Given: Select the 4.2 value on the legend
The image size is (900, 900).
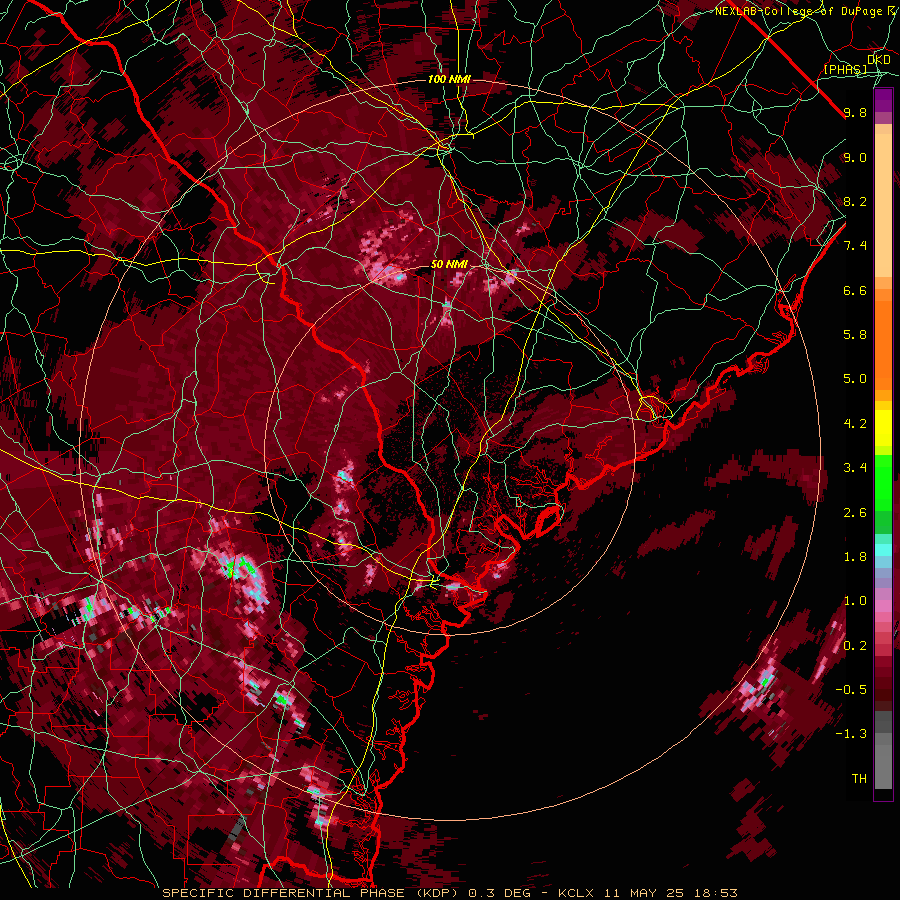Looking at the screenshot, I should tap(855, 424).
